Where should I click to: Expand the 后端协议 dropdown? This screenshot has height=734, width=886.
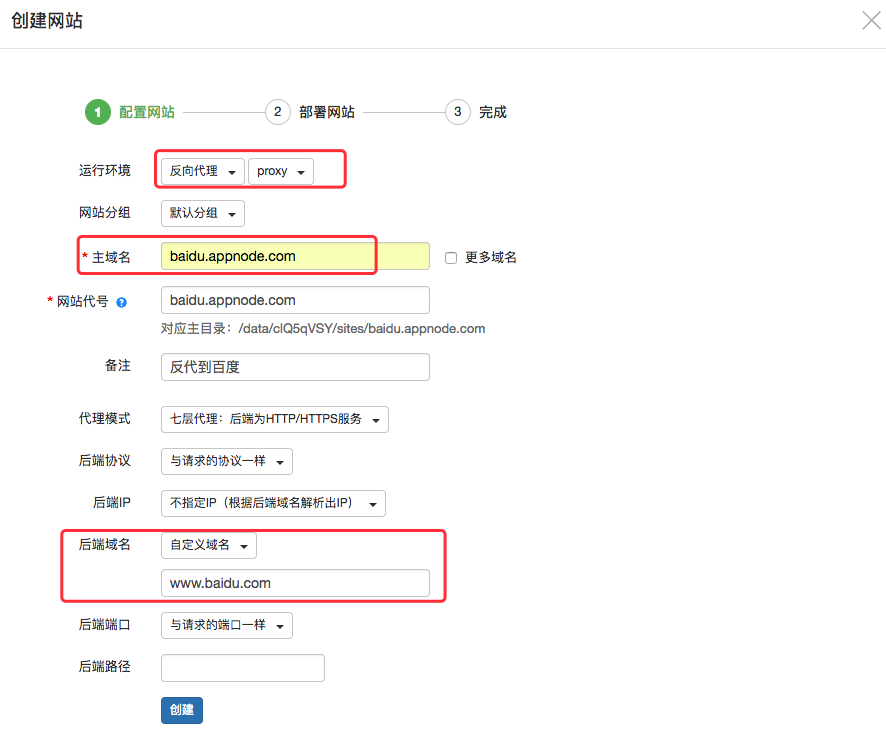tap(227, 461)
